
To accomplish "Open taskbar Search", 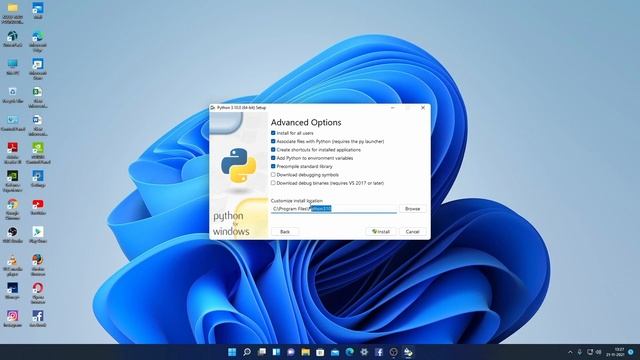I will [247, 352].
